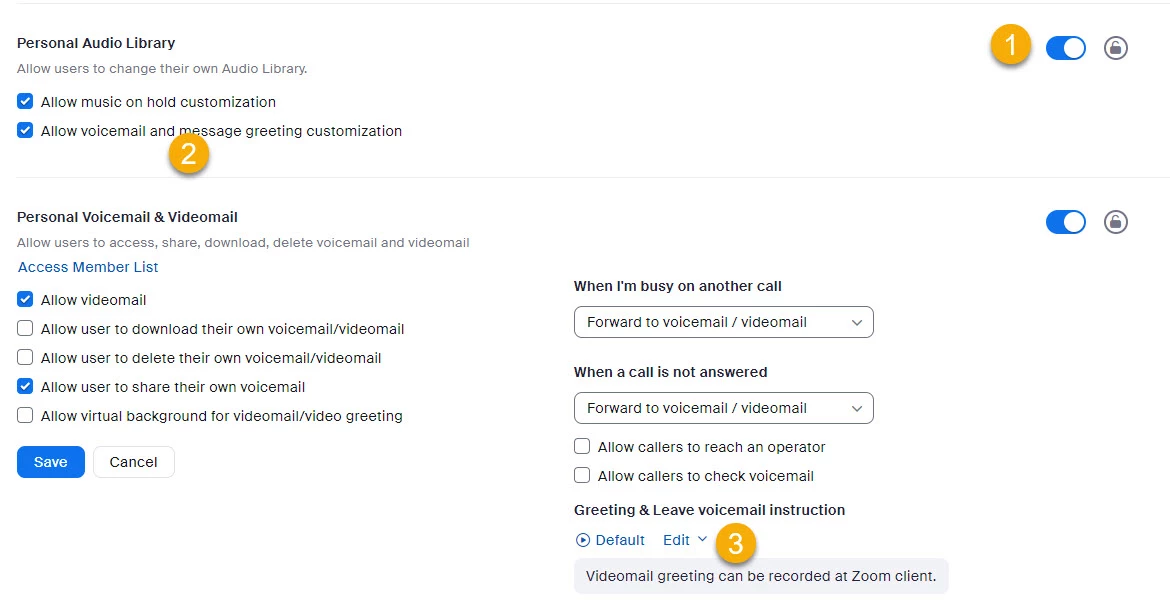Enable user download of own voicemail/videomail

click(x=26, y=329)
